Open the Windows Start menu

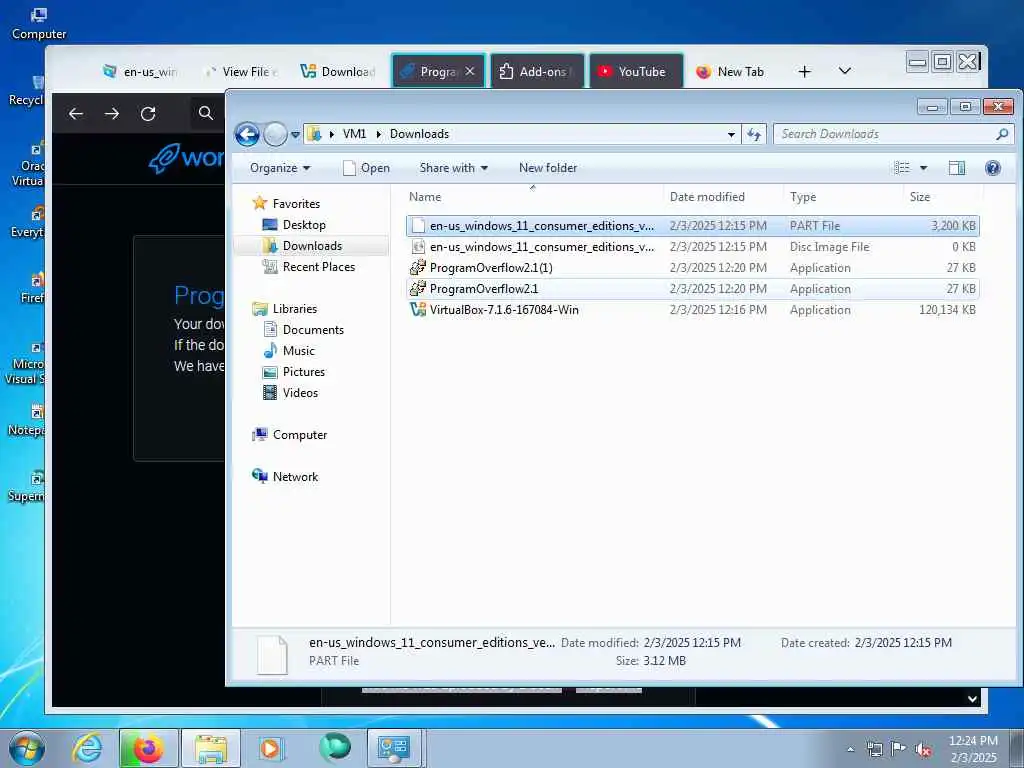tap(27, 748)
